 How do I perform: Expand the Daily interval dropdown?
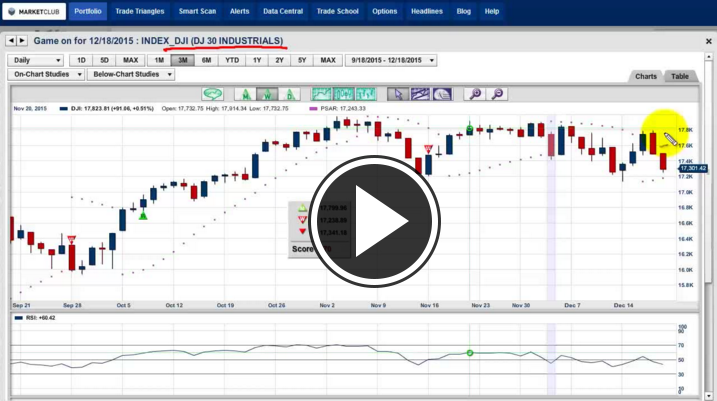[x=36, y=60]
